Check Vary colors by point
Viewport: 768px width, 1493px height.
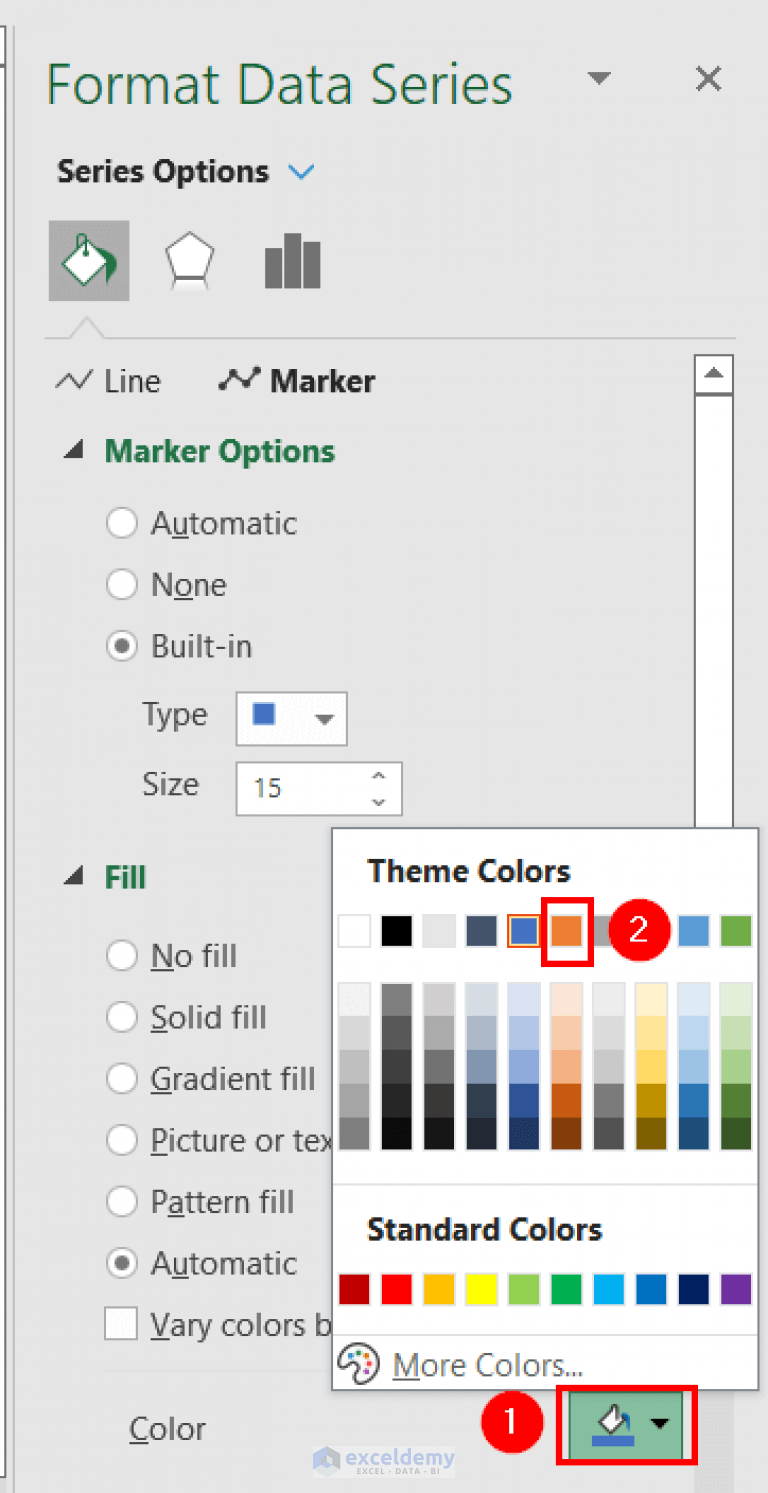pos(121,1323)
